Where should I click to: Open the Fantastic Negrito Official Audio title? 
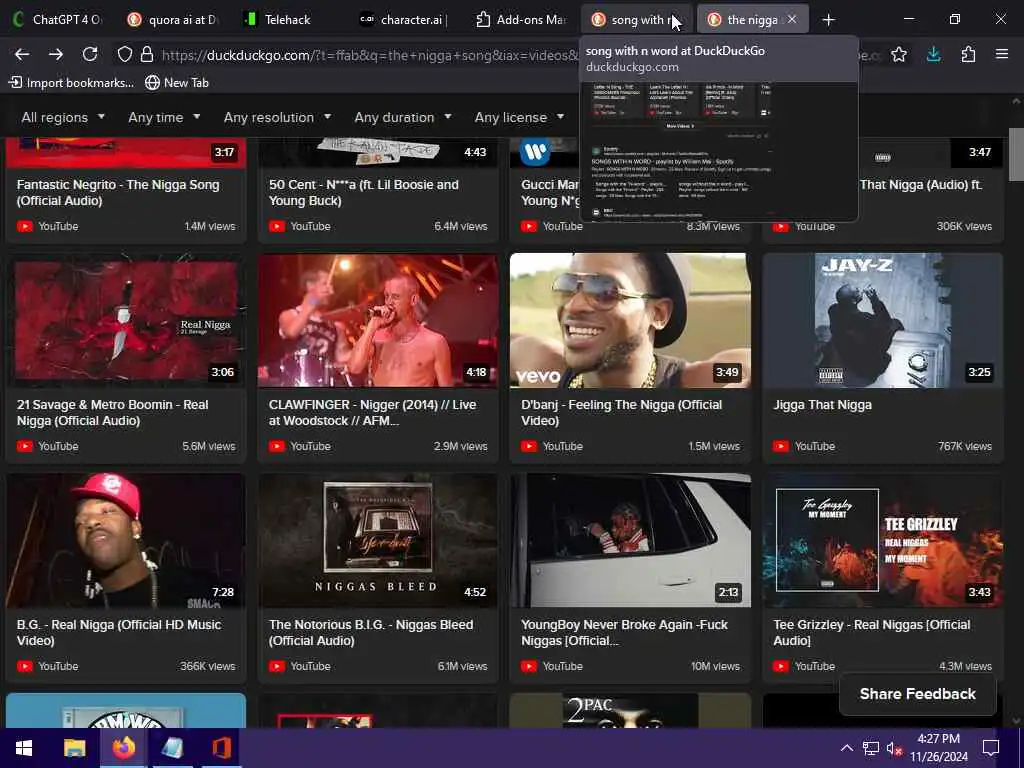118,193
